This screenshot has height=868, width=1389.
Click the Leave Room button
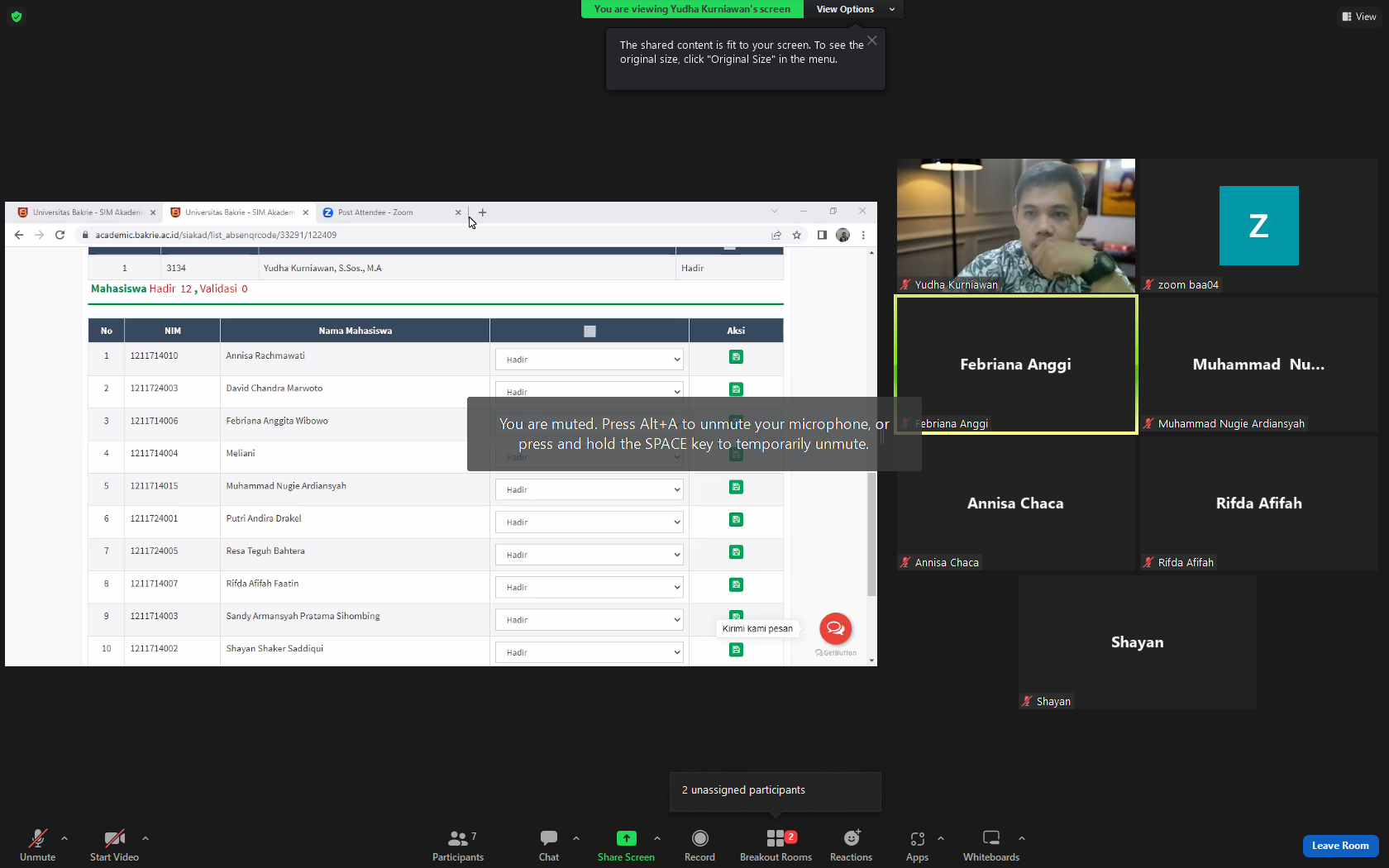[1340, 846]
